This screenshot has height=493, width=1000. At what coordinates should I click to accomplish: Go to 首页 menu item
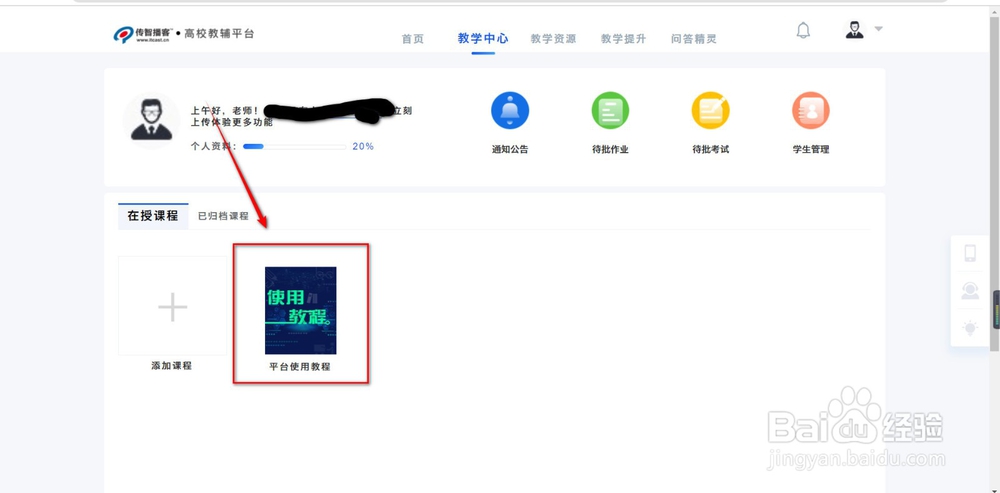point(413,39)
